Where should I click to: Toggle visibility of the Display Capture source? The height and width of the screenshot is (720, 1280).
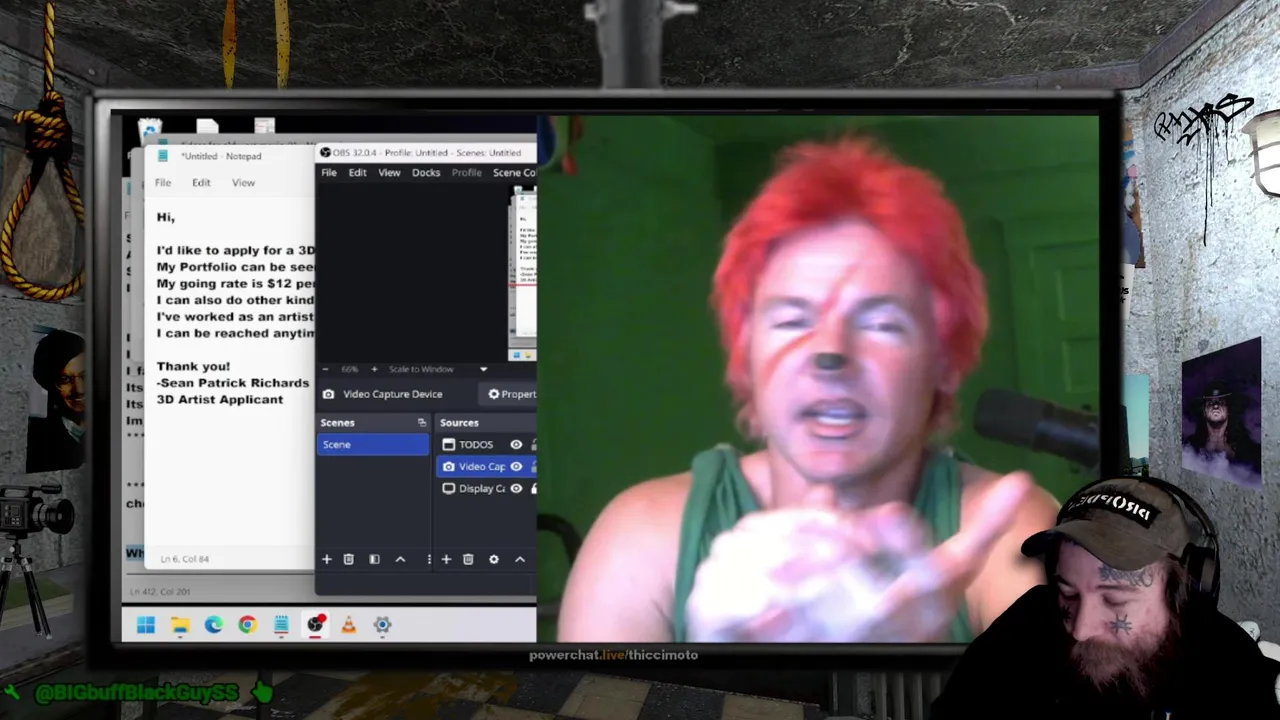point(516,489)
